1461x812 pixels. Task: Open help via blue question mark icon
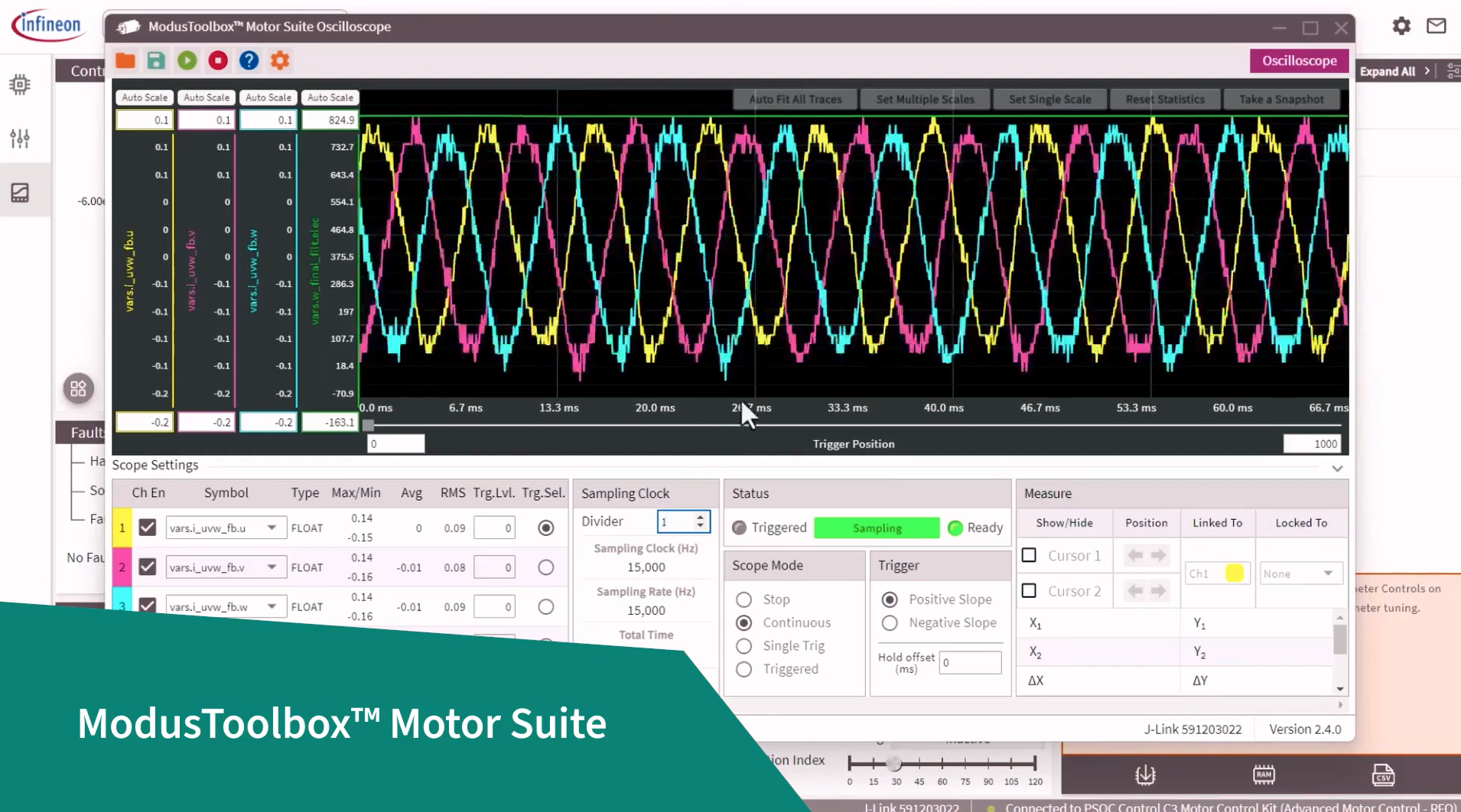point(249,60)
